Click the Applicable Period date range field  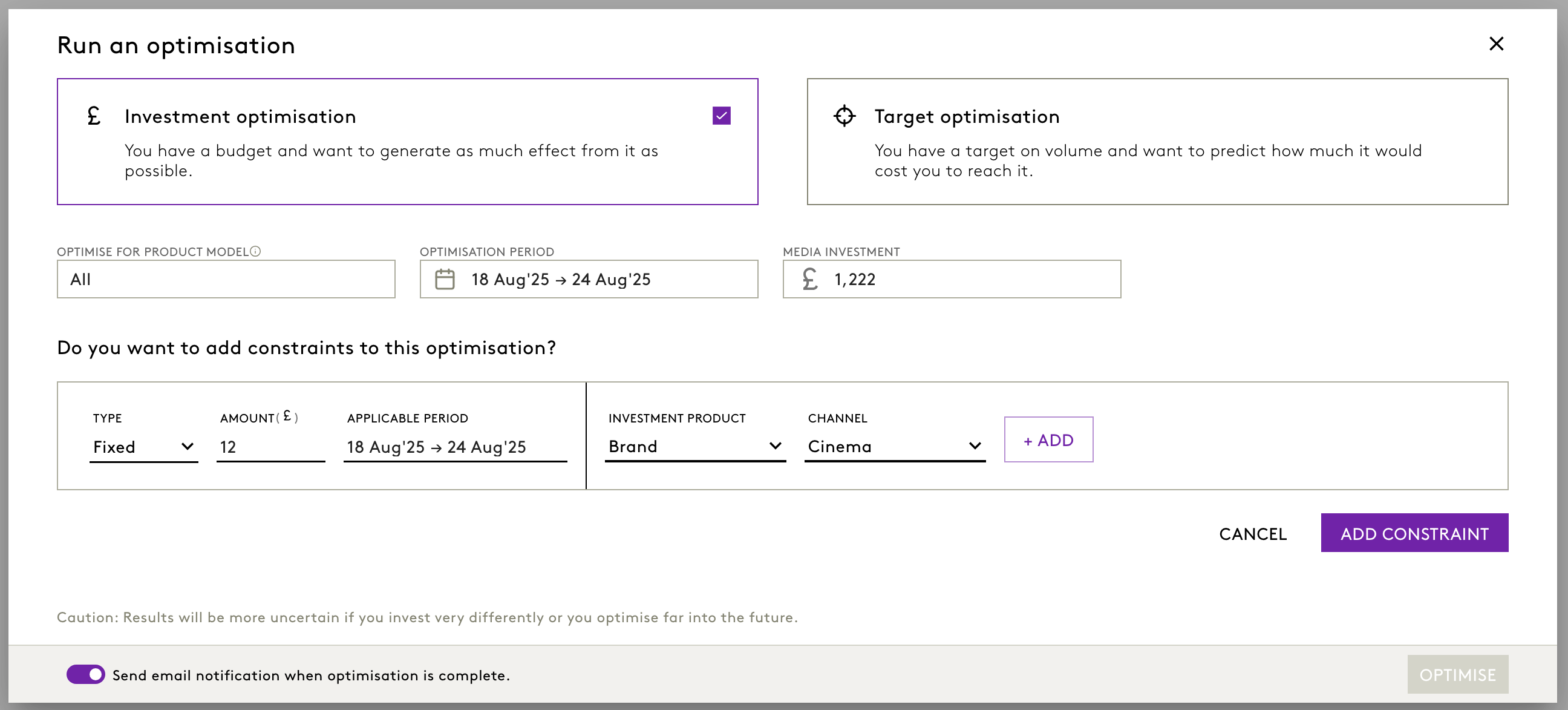point(454,447)
